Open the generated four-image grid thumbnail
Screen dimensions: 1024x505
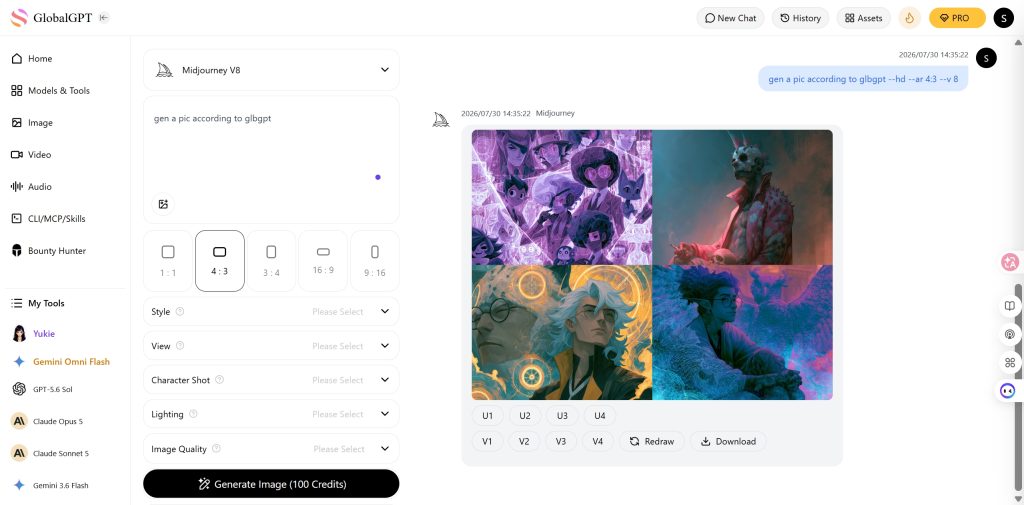[652, 265]
